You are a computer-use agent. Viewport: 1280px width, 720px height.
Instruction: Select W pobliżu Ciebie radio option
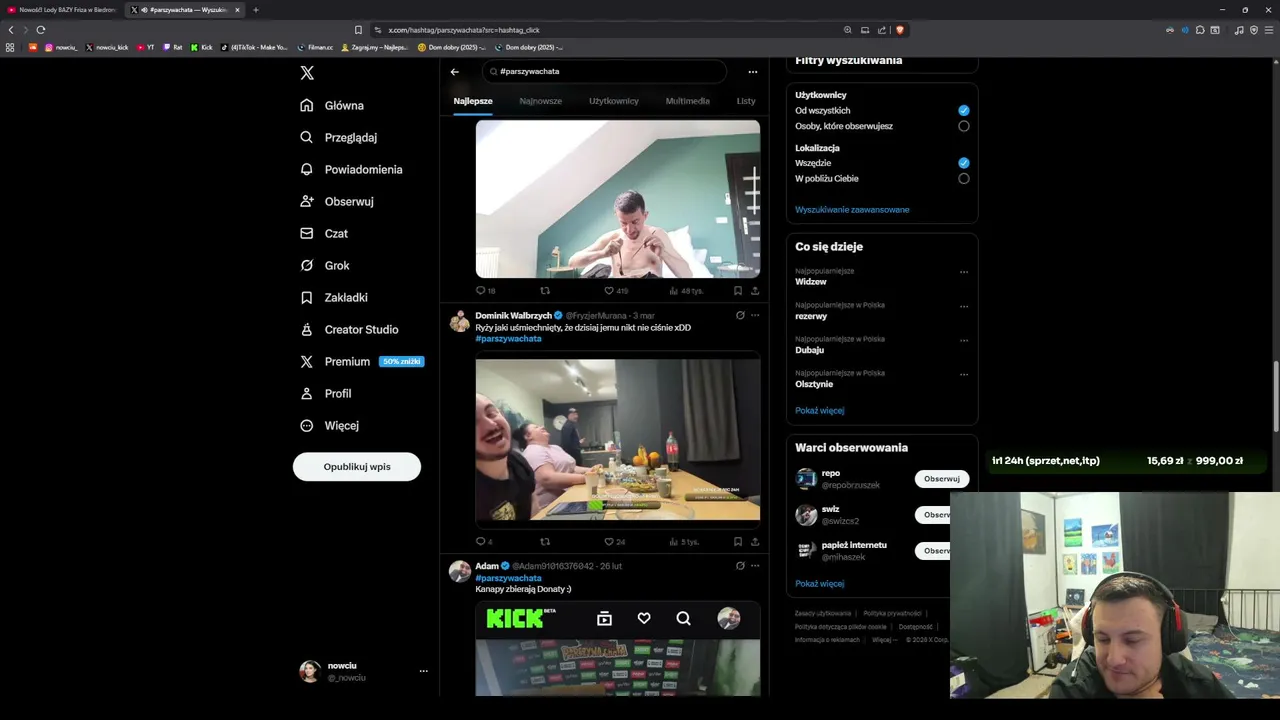964,179
